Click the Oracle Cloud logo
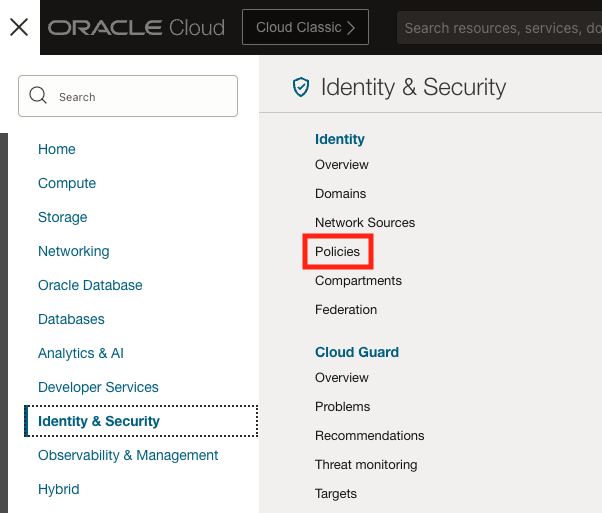 pos(136,27)
